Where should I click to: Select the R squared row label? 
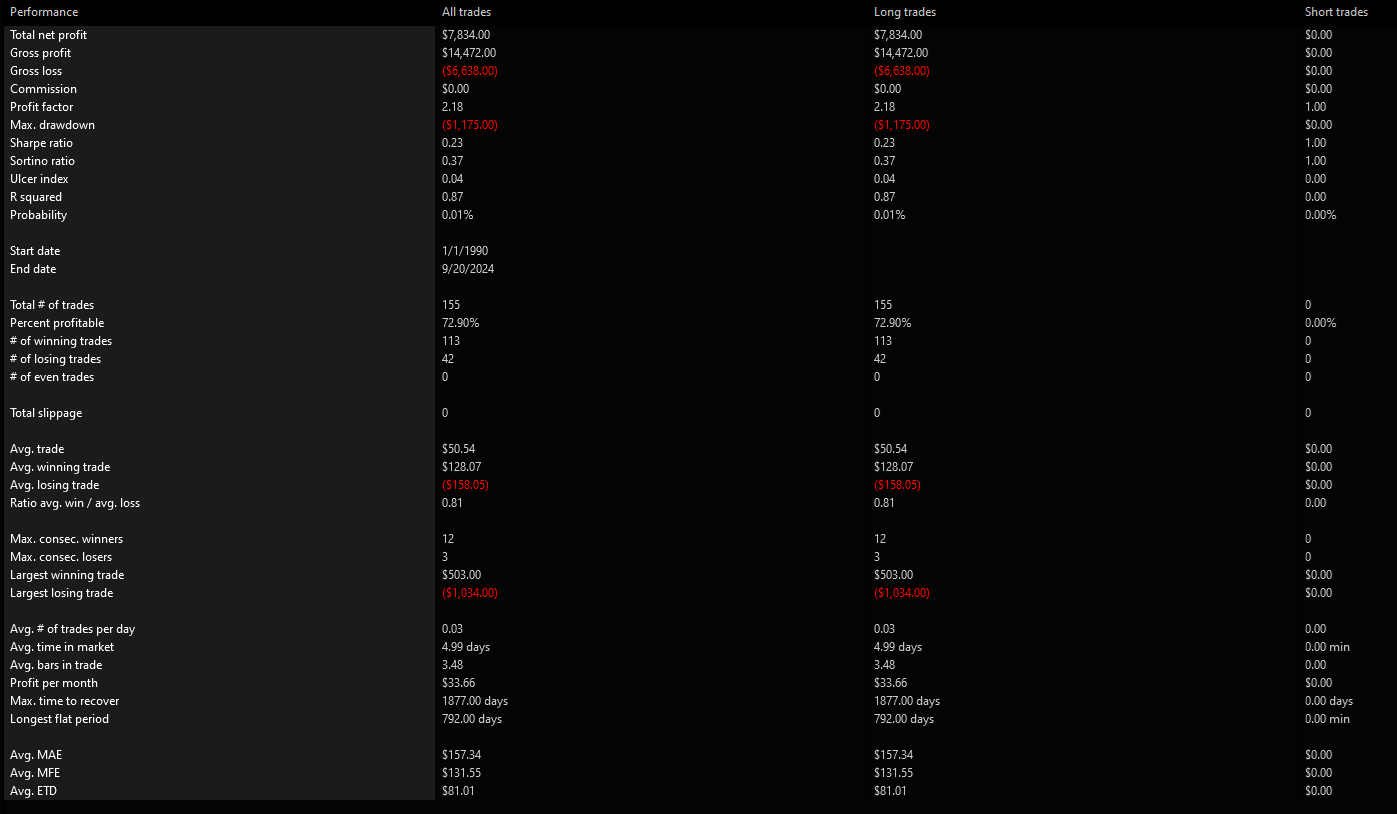(36, 197)
